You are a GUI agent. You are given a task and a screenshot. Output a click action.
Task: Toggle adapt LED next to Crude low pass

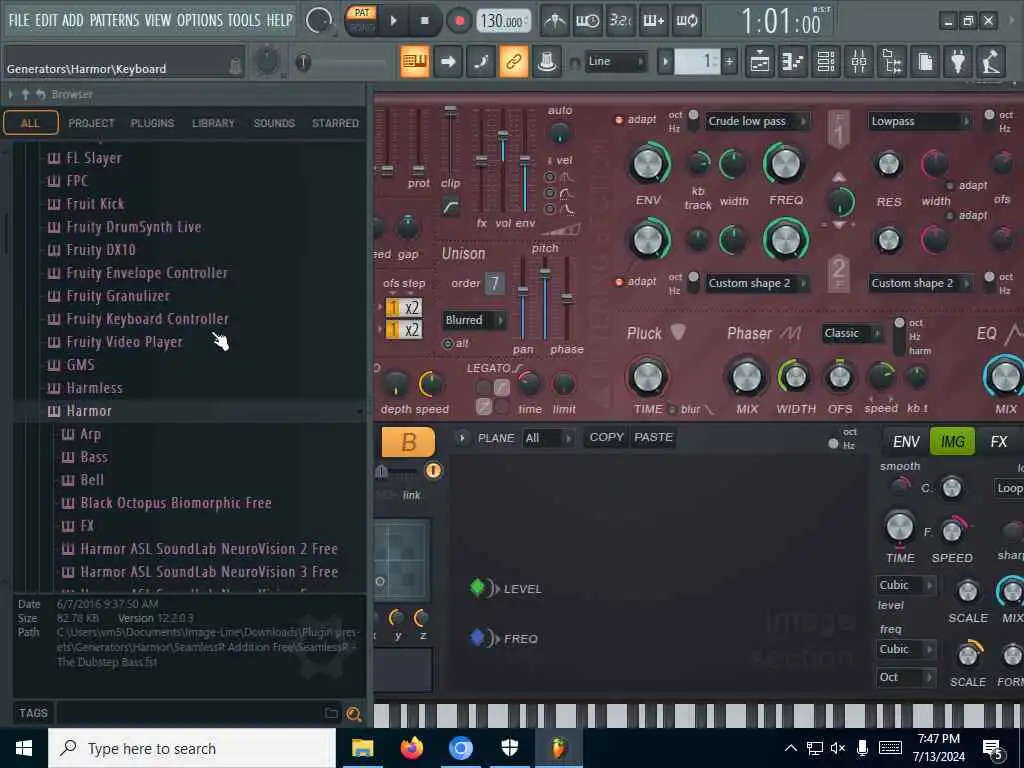[x=619, y=120]
